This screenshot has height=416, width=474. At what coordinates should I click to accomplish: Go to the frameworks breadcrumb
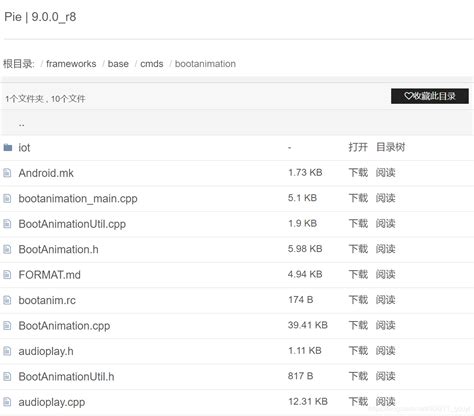pos(71,64)
